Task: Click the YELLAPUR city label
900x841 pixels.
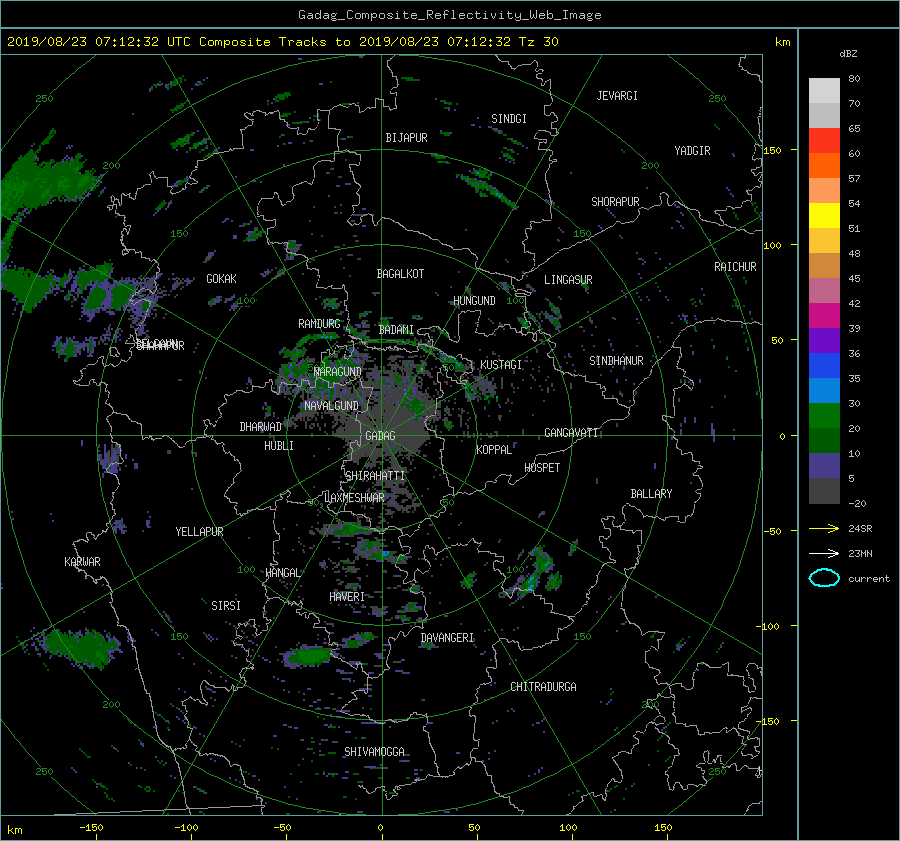Action: pos(199,532)
